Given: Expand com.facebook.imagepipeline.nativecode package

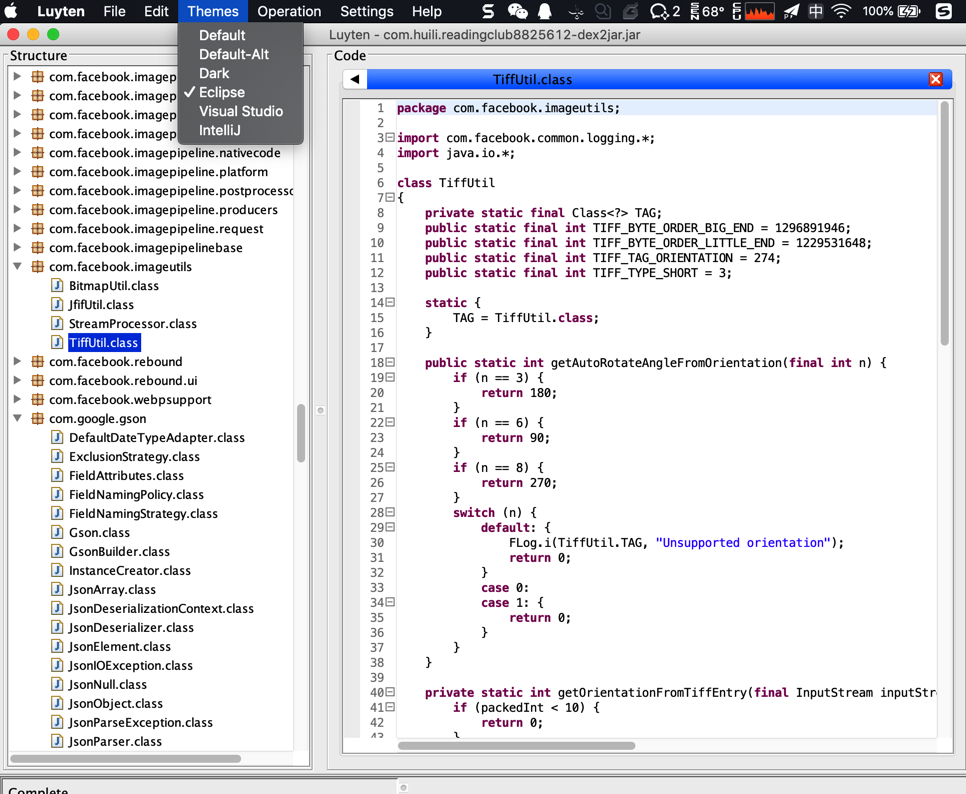Looking at the screenshot, I should pyautogui.click(x=17, y=152).
